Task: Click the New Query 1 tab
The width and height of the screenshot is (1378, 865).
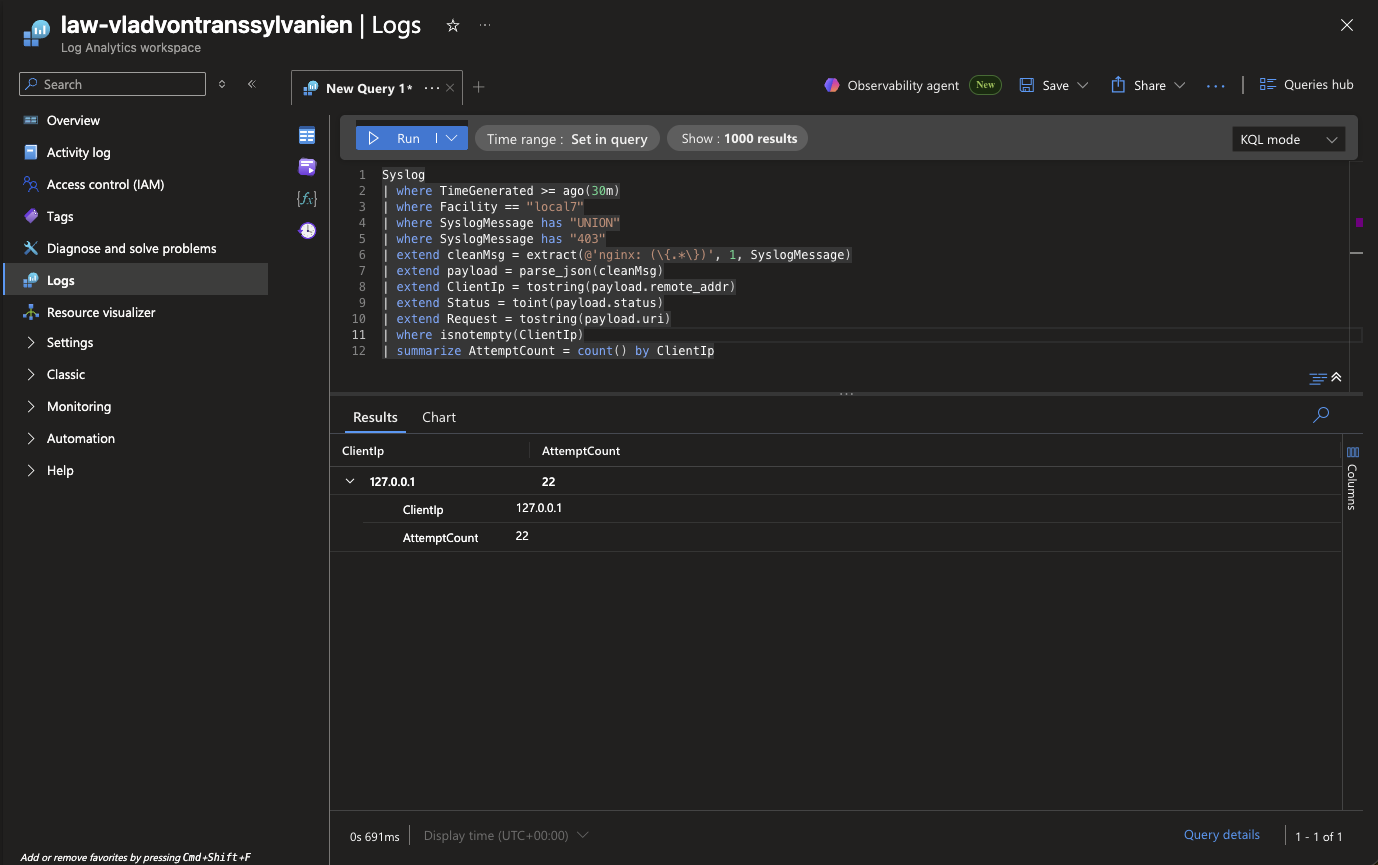Action: [368, 88]
